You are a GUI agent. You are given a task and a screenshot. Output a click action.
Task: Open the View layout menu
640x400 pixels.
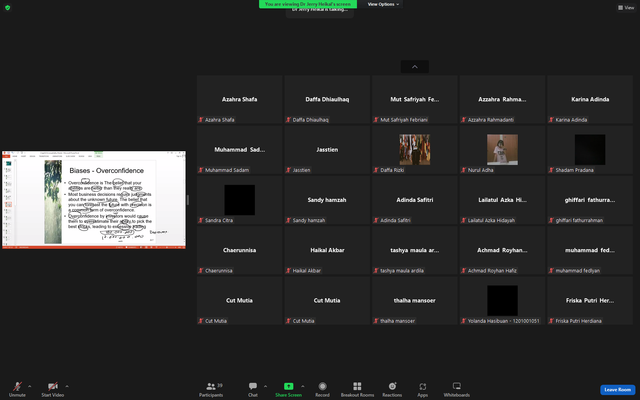click(626, 7)
